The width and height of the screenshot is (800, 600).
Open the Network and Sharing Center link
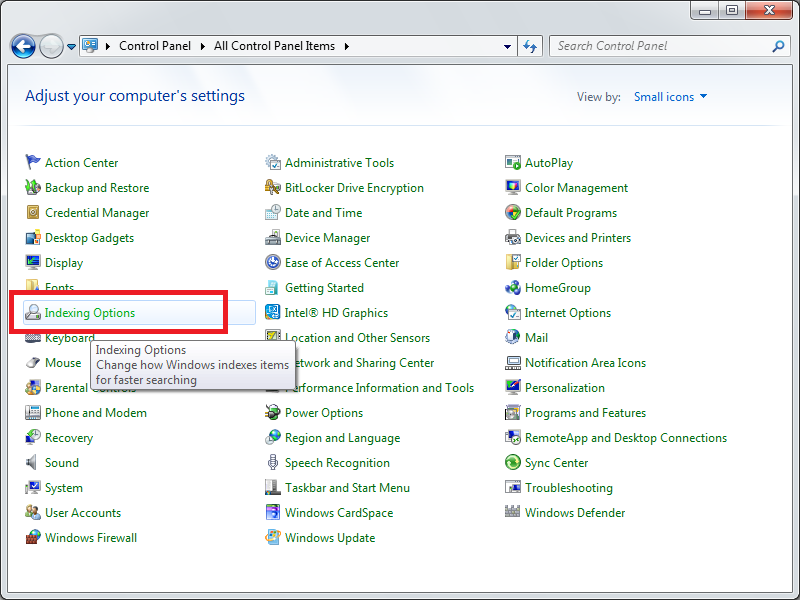365,363
